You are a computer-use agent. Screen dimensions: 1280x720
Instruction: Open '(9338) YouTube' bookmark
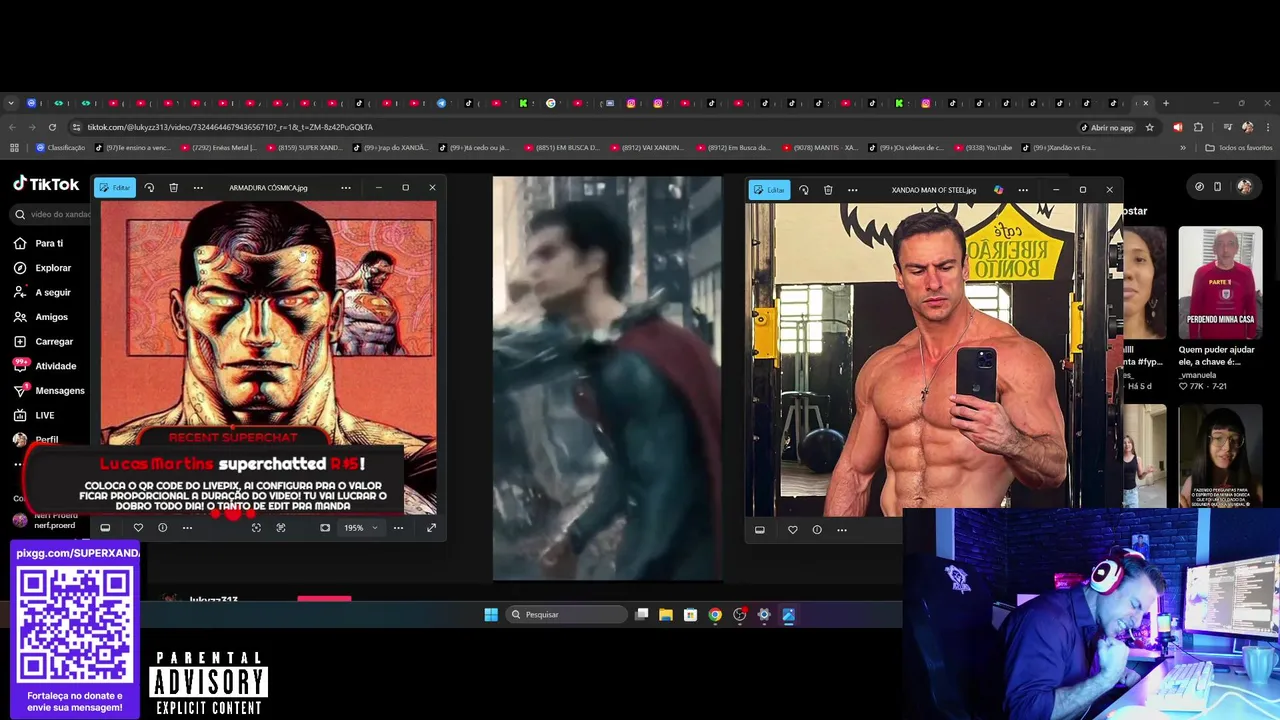(x=984, y=148)
